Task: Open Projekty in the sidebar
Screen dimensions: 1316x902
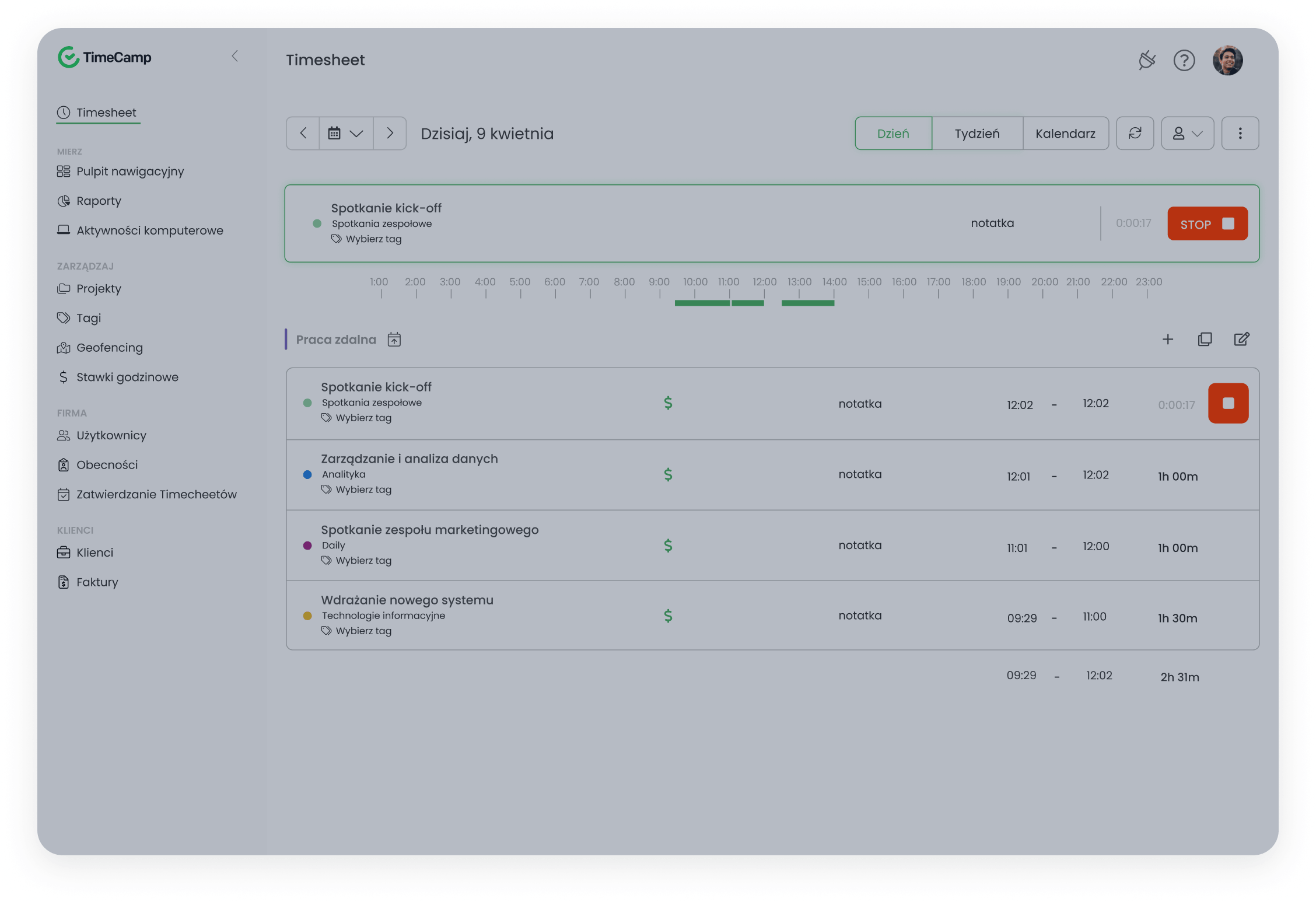Action: click(x=89, y=289)
